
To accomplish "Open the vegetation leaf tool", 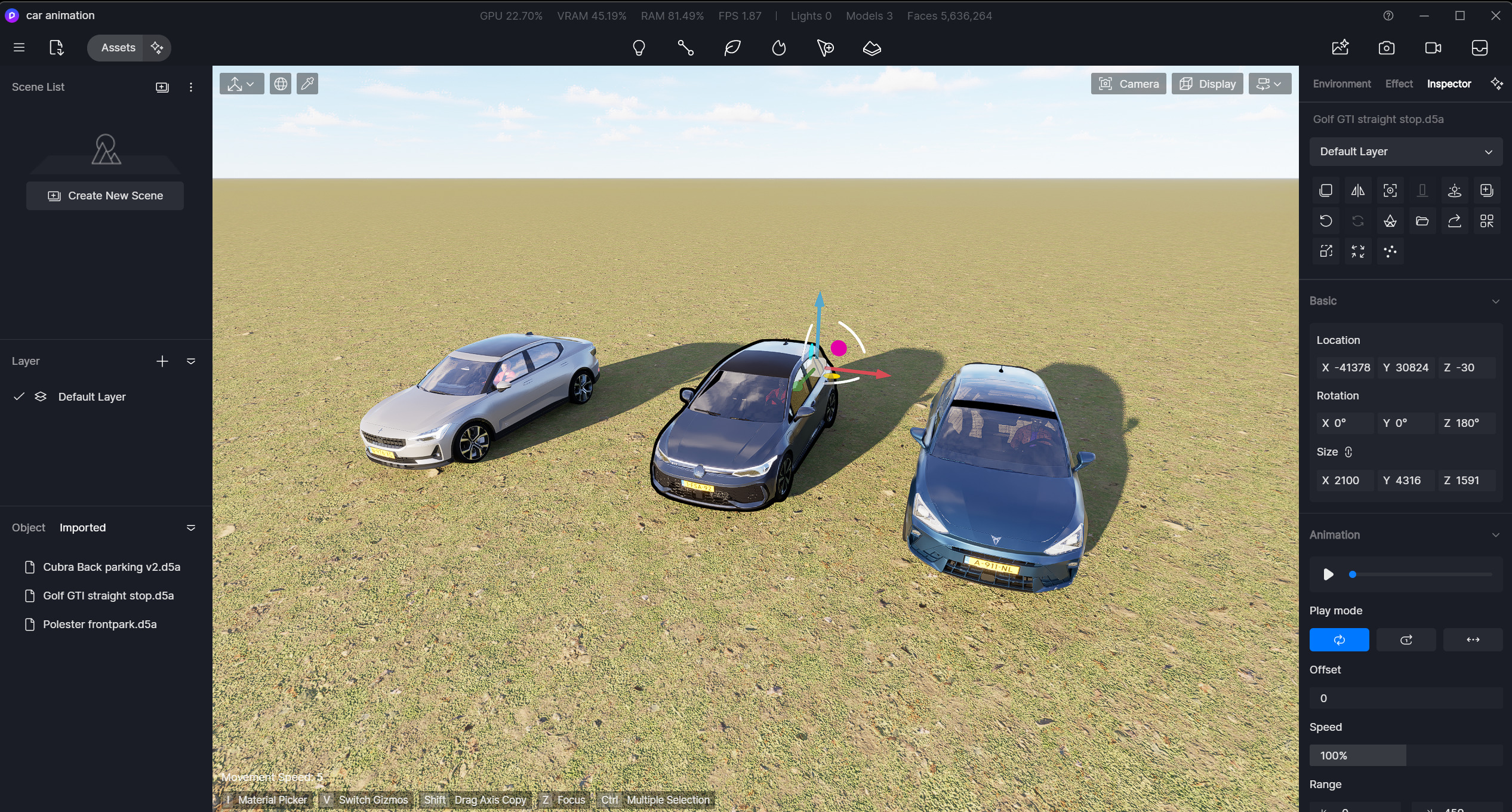I will click(x=732, y=48).
